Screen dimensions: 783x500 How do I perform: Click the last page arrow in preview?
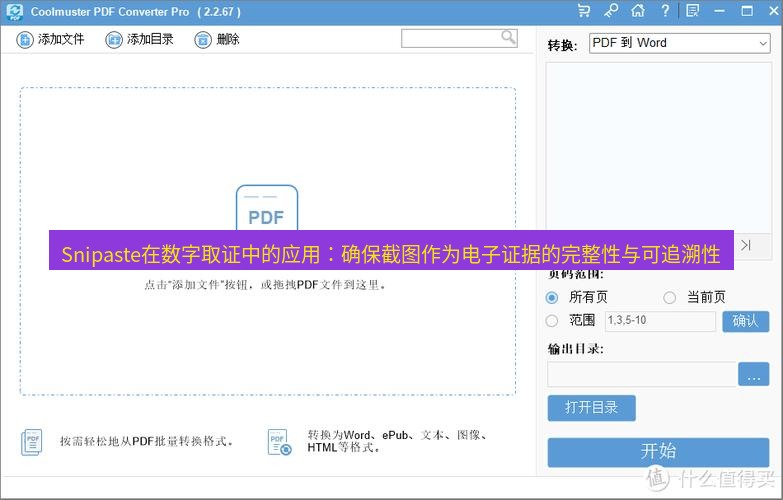click(746, 245)
